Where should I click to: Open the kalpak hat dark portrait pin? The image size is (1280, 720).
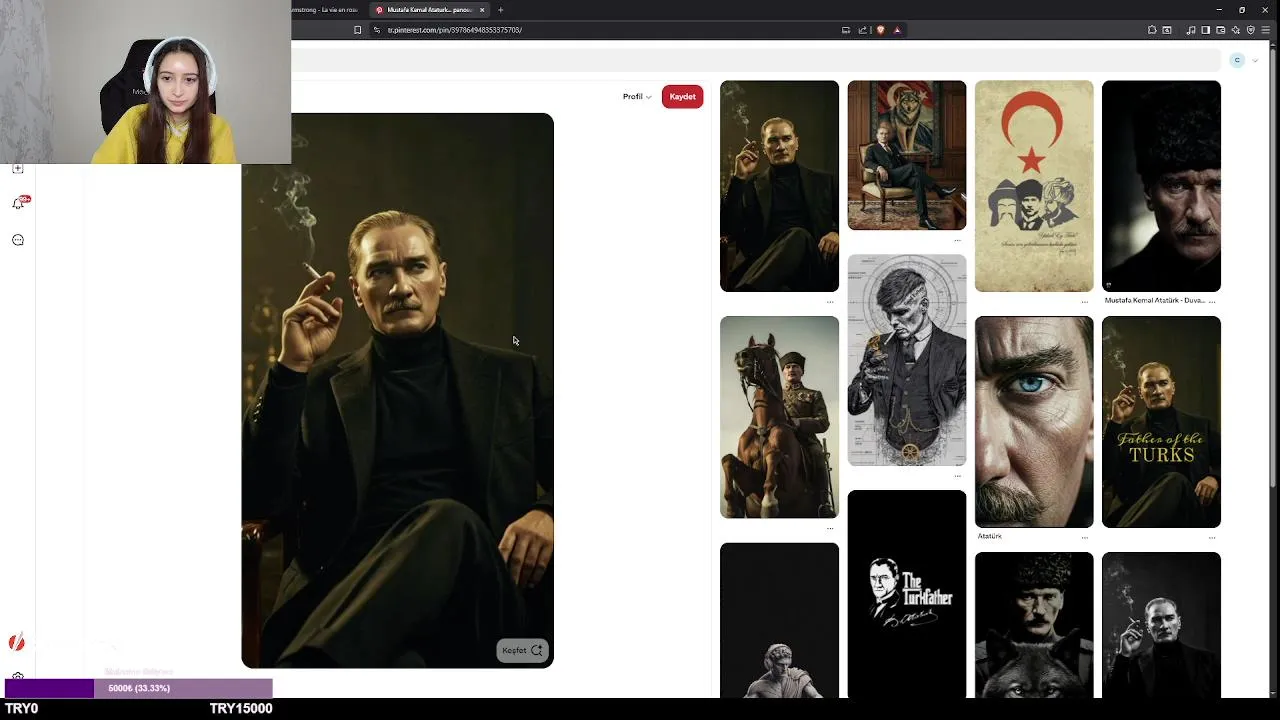click(1161, 186)
